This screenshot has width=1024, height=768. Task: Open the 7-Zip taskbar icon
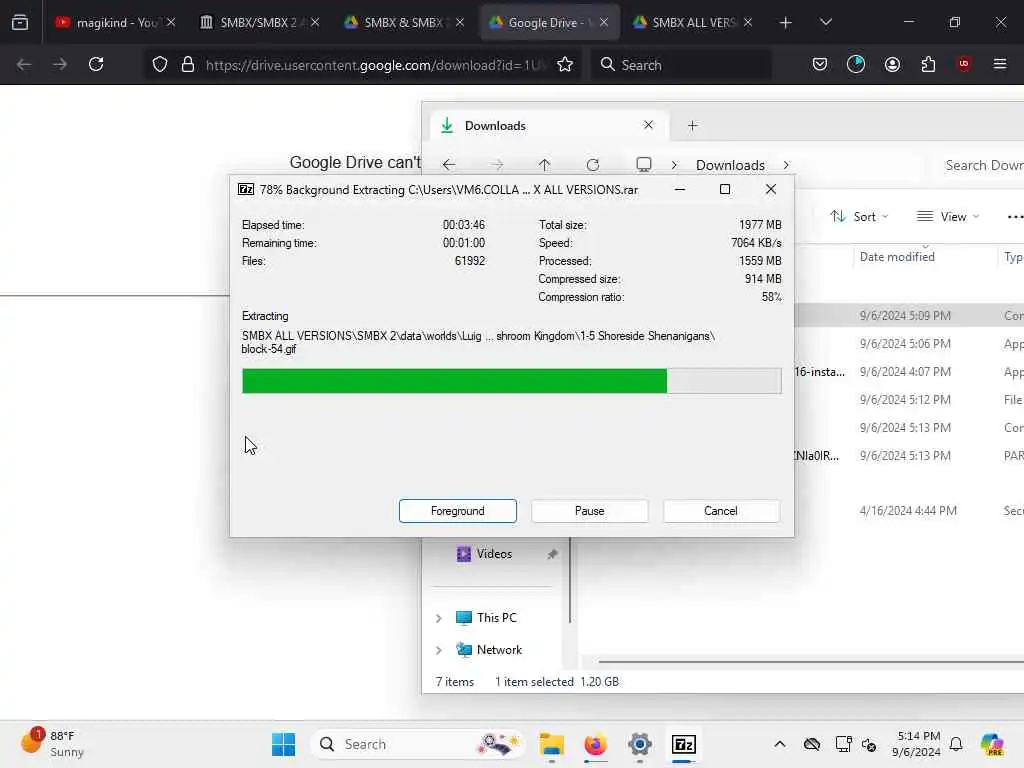pyautogui.click(x=684, y=744)
